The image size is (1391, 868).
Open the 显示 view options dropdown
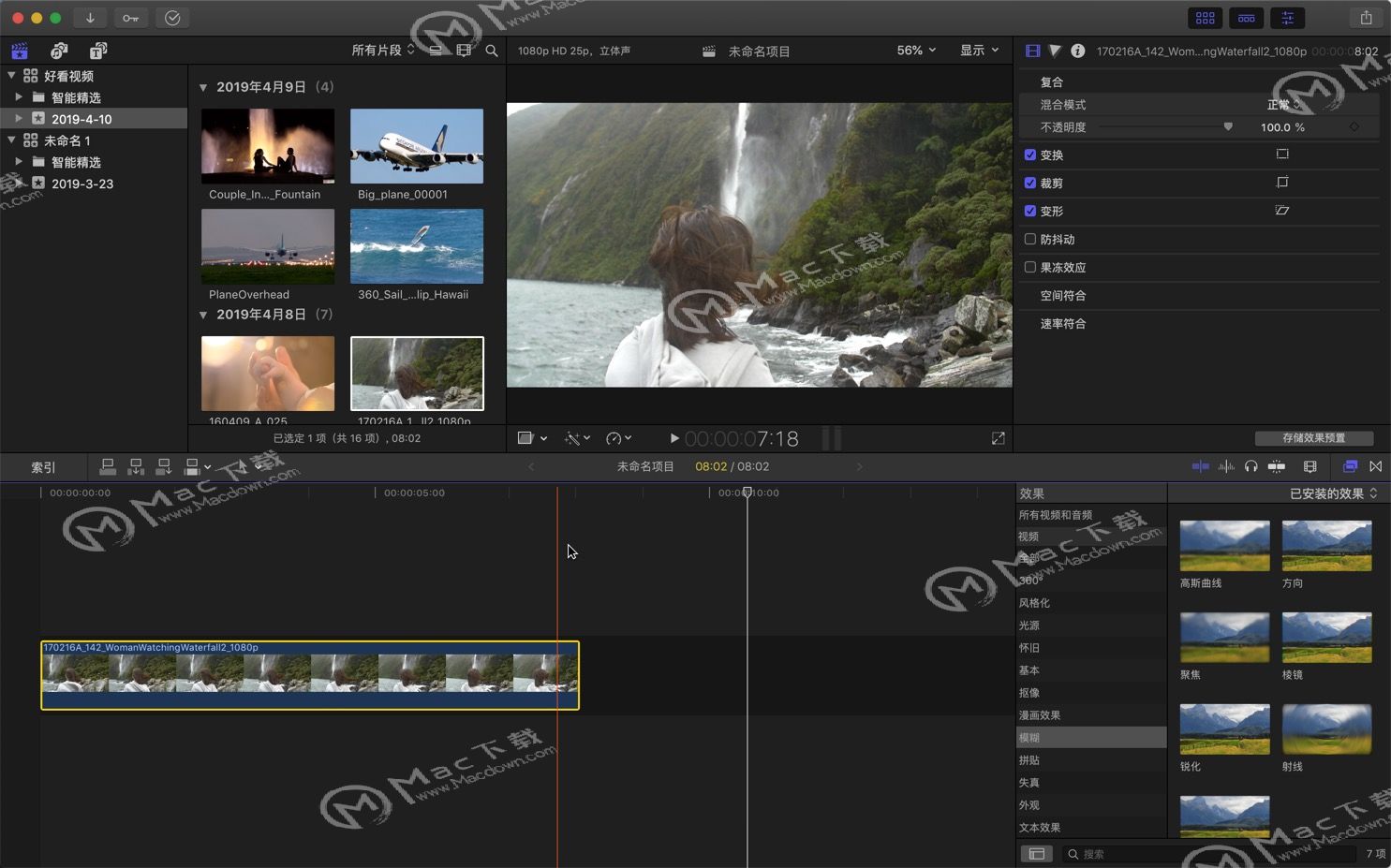979,51
